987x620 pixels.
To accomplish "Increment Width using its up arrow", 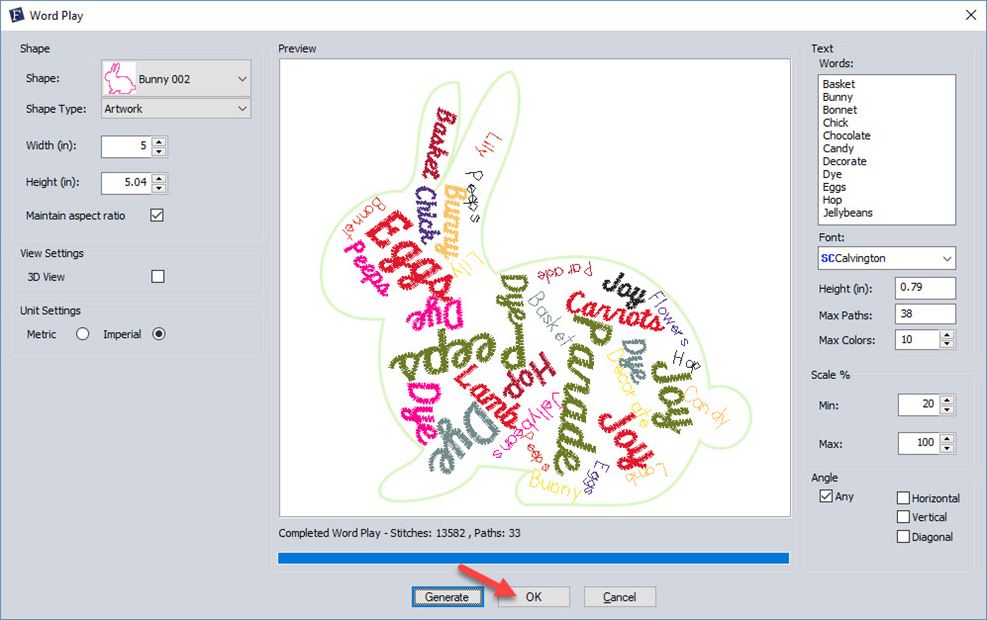I will [x=161, y=141].
